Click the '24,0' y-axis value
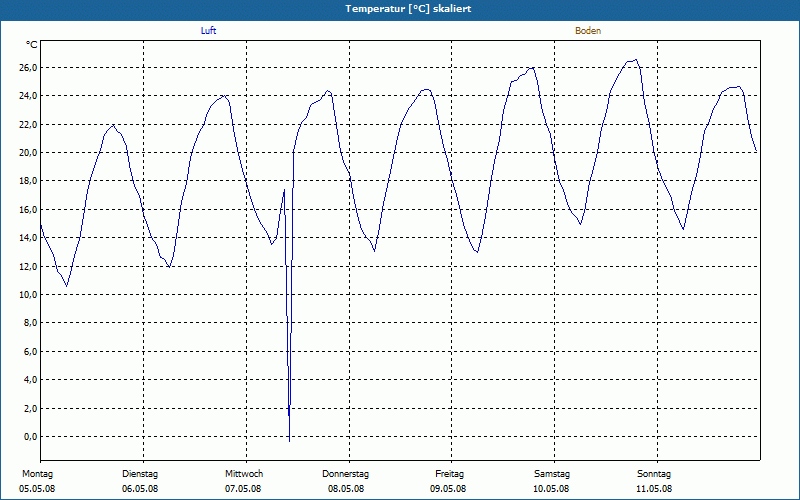The image size is (800, 500). (28, 96)
